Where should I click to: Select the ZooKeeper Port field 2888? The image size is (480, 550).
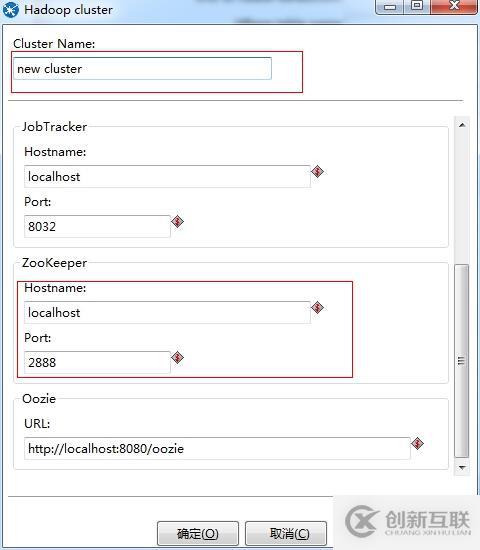97,362
